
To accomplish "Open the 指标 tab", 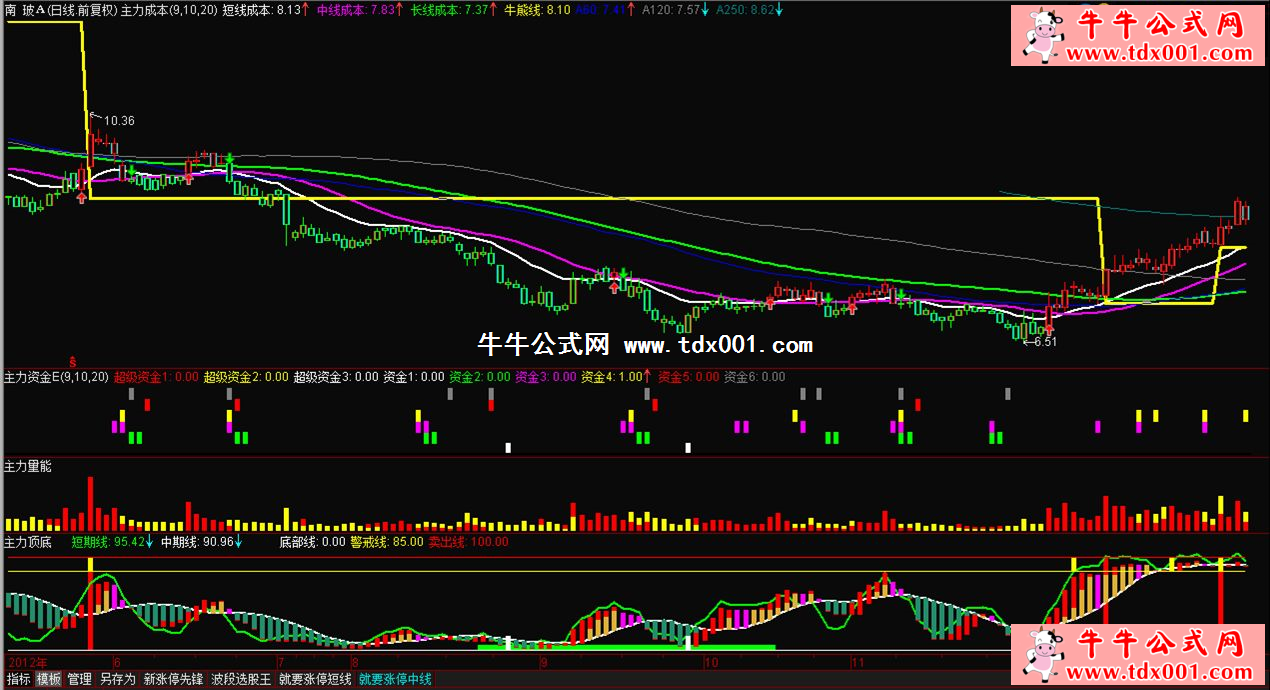I will pyautogui.click(x=18, y=680).
